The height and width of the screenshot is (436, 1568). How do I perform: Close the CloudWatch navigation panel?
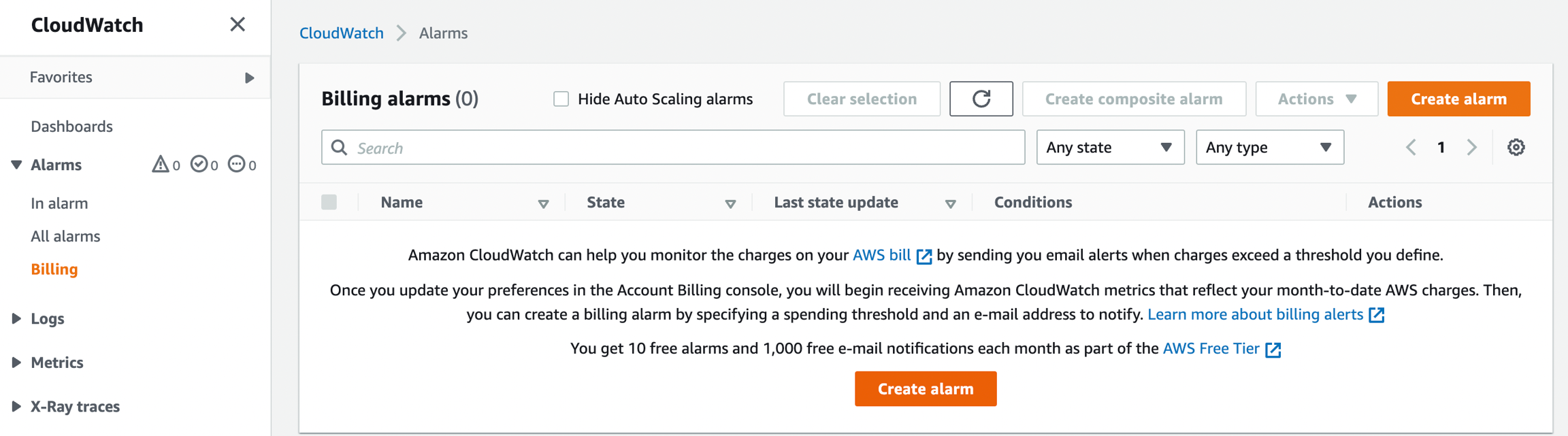click(238, 24)
